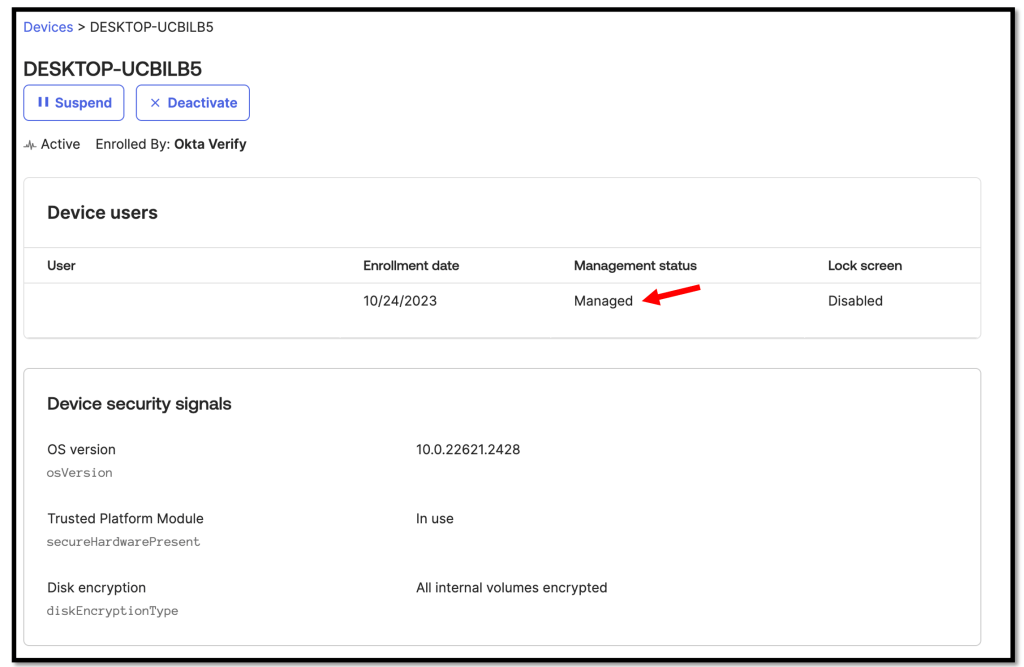Click the Active status pulse icon

(x=30, y=145)
